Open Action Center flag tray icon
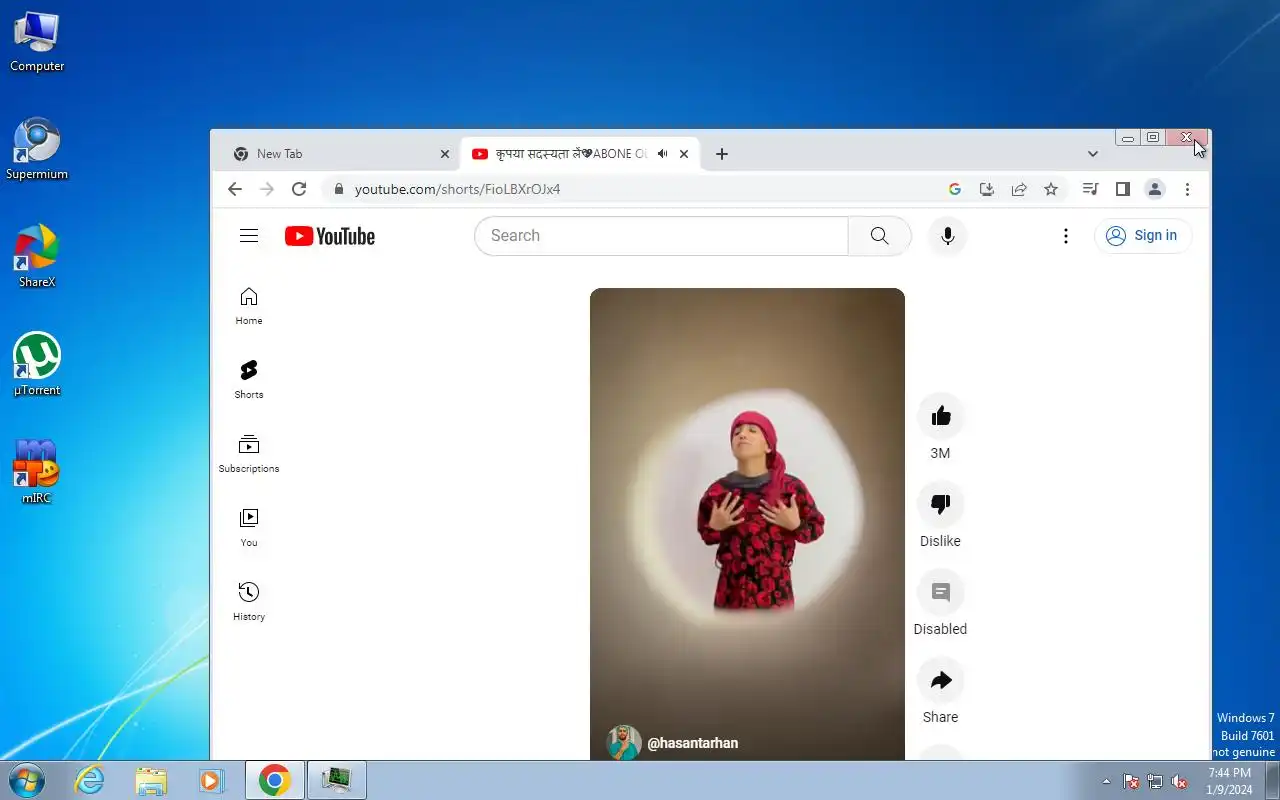Image resolution: width=1280 pixels, height=800 pixels. click(1131, 781)
